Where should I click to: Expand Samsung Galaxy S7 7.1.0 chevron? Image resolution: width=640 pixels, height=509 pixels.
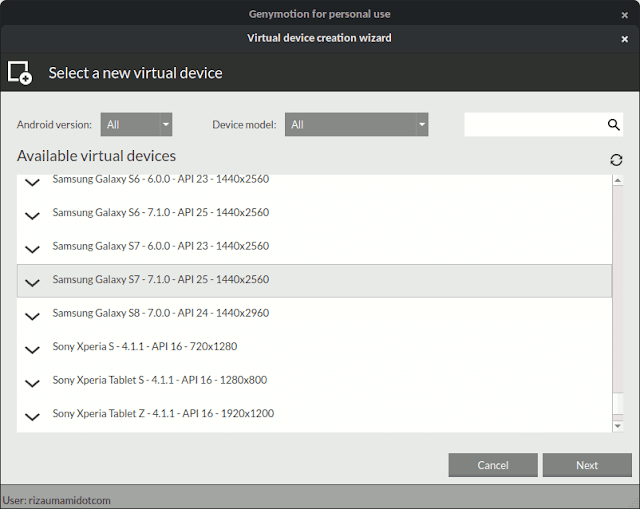click(32, 282)
